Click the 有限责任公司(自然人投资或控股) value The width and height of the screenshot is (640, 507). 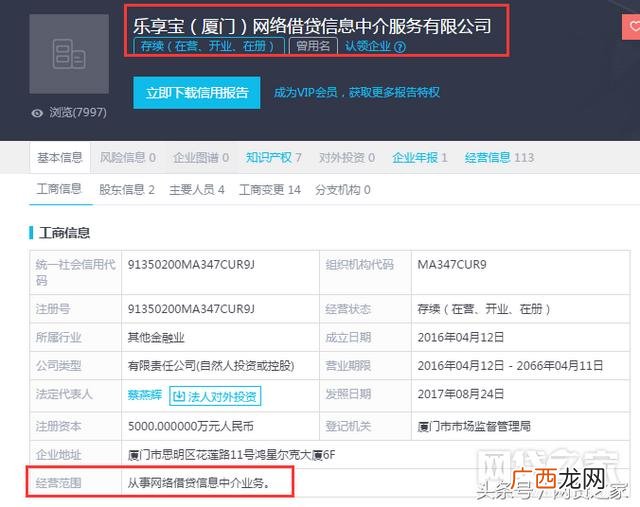click(211, 366)
